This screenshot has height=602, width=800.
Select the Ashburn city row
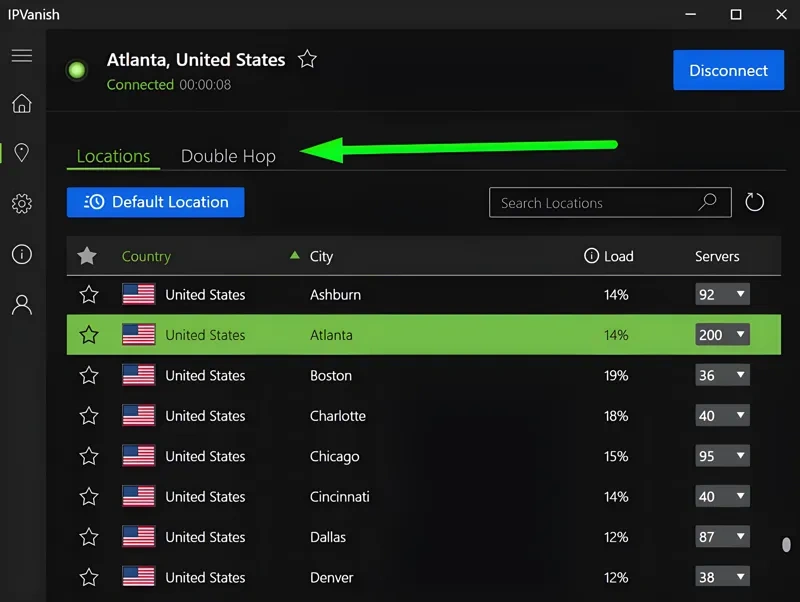(423, 294)
